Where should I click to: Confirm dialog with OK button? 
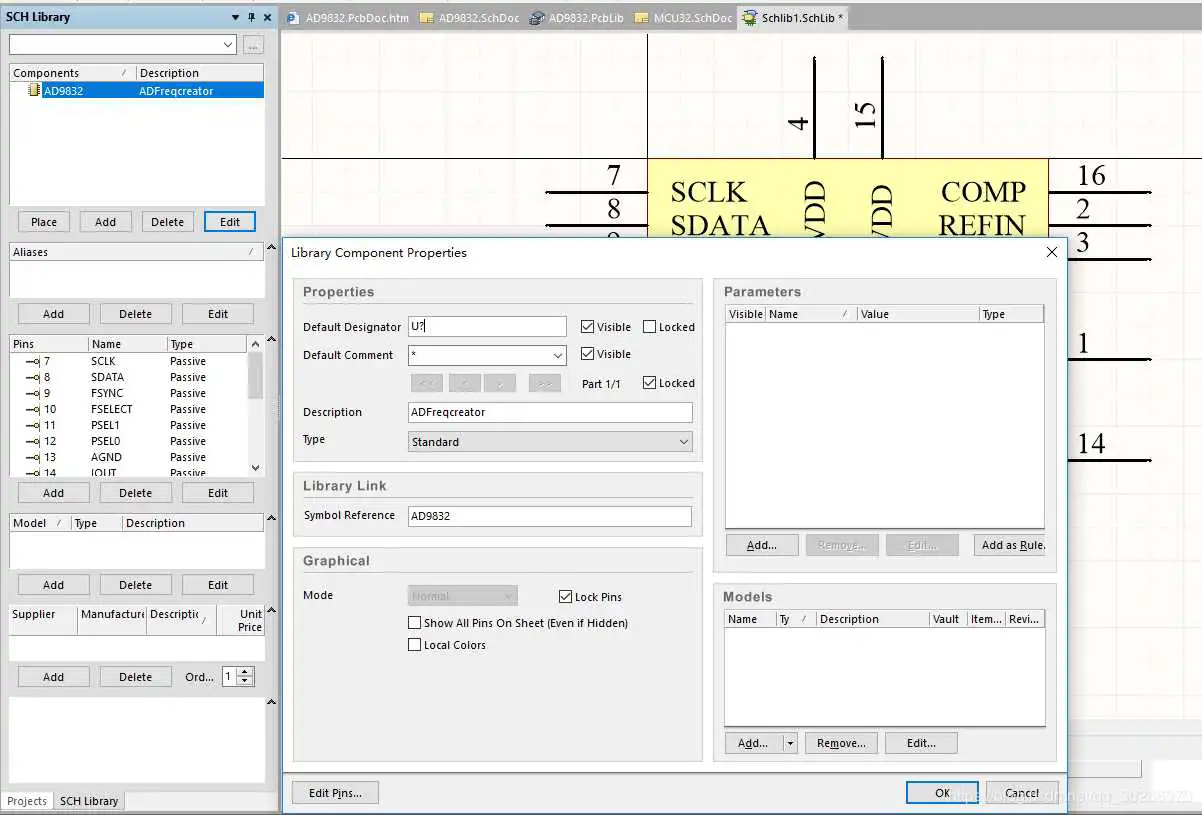(942, 793)
